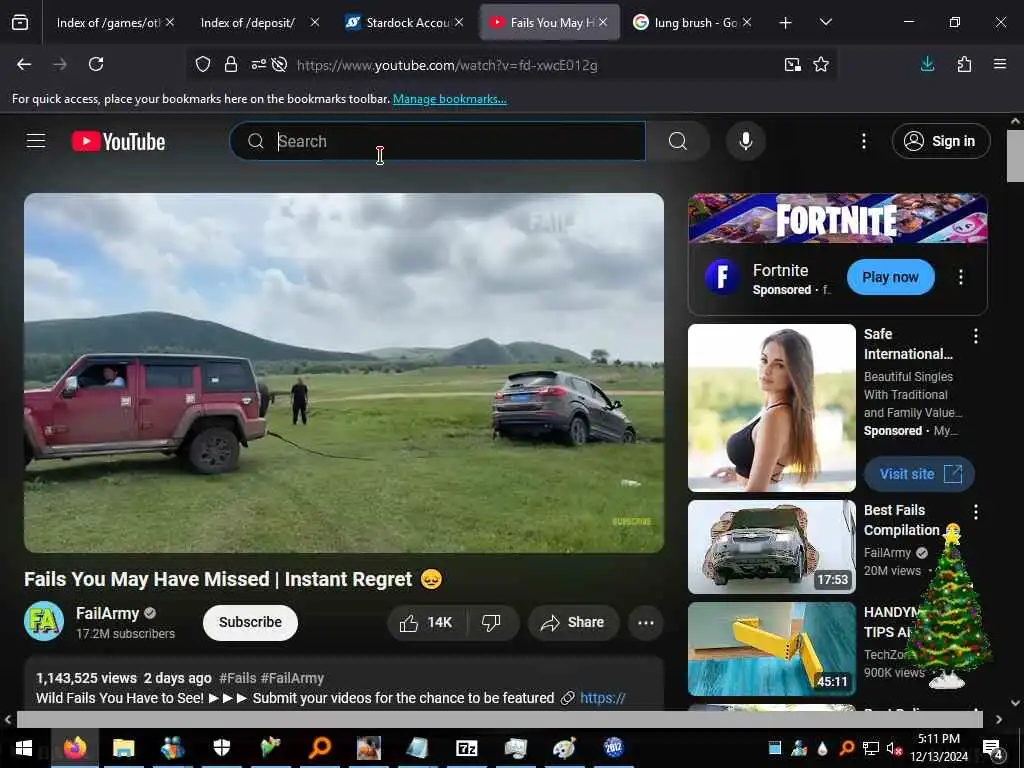Subscribe to FailArmy channel
1024x768 pixels.
pos(250,623)
